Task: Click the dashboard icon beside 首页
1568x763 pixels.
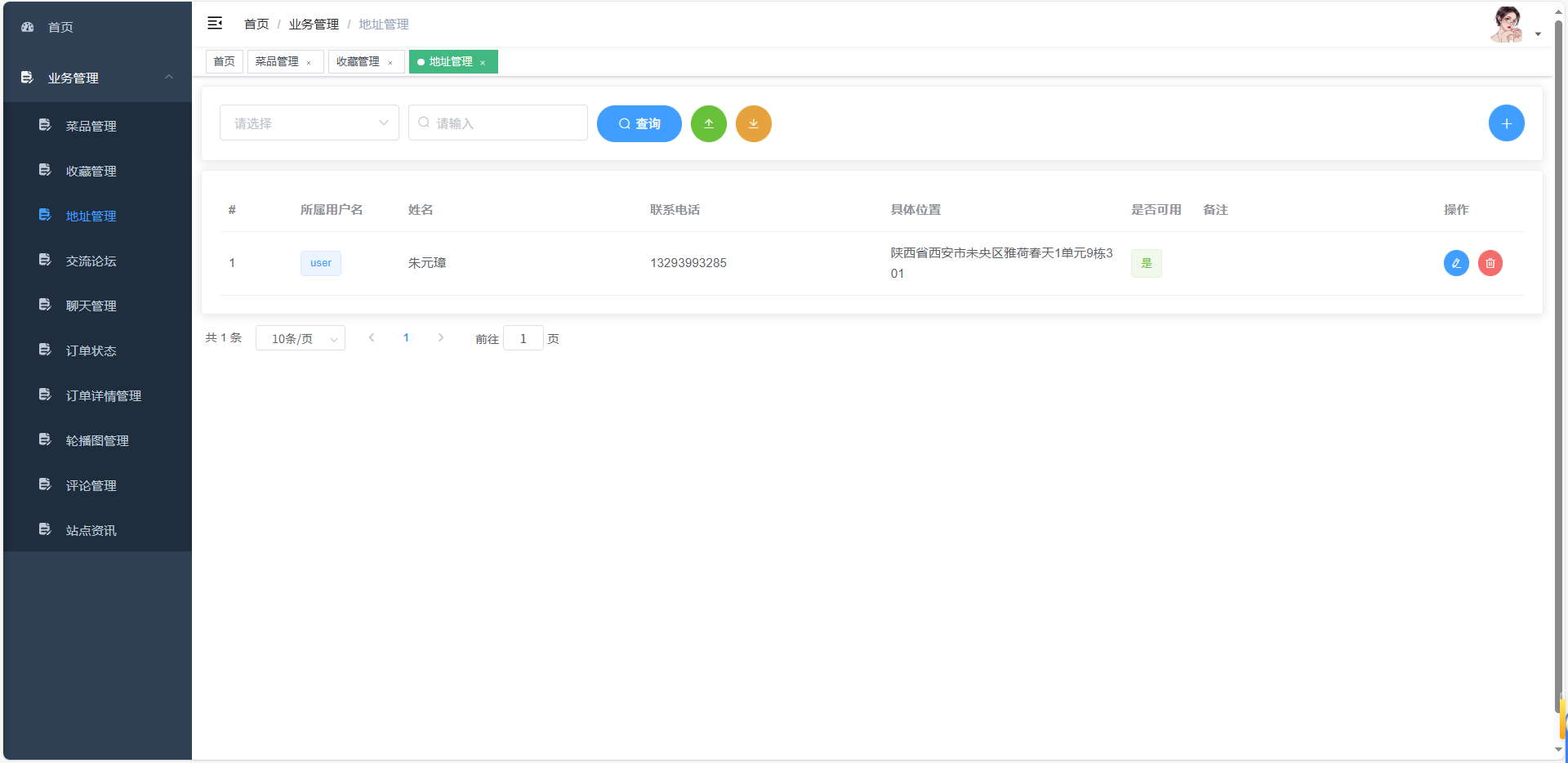Action: point(27,26)
